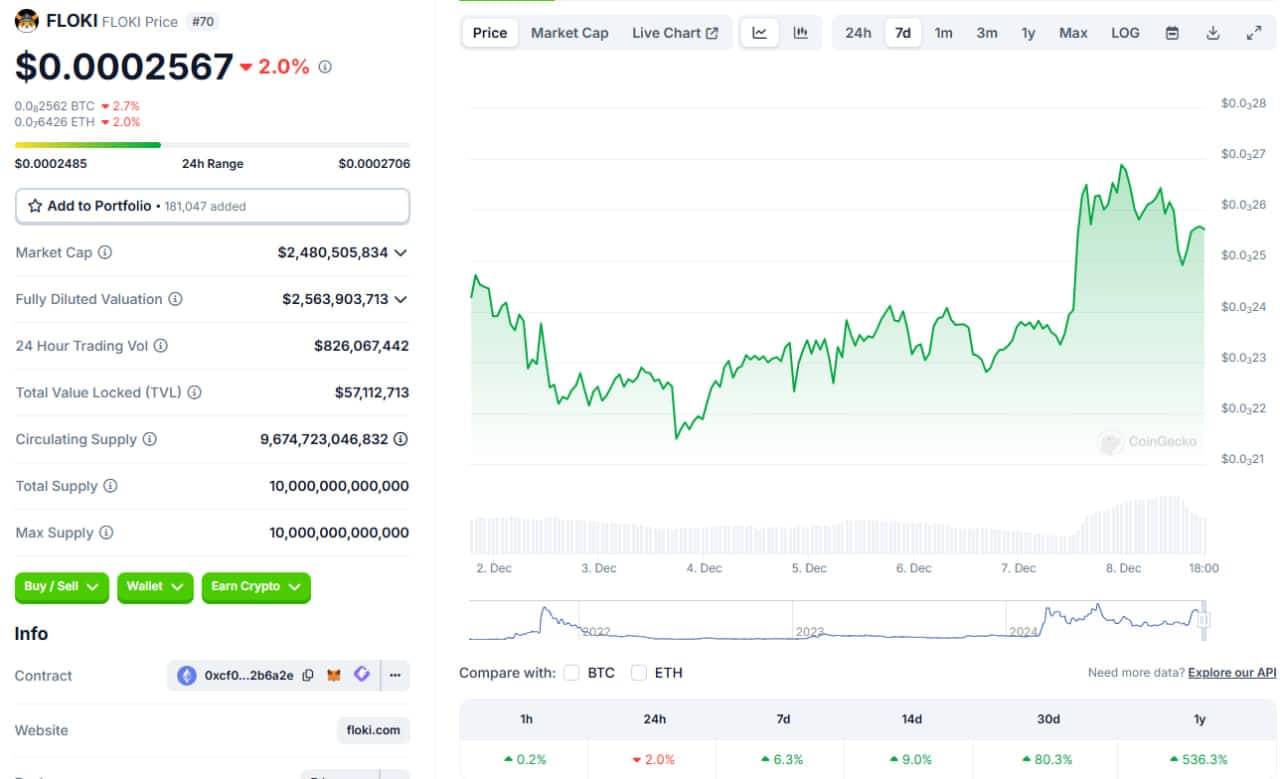Switch to the Market Cap chart tab
The image size is (1280, 779).
pyautogui.click(x=570, y=33)
